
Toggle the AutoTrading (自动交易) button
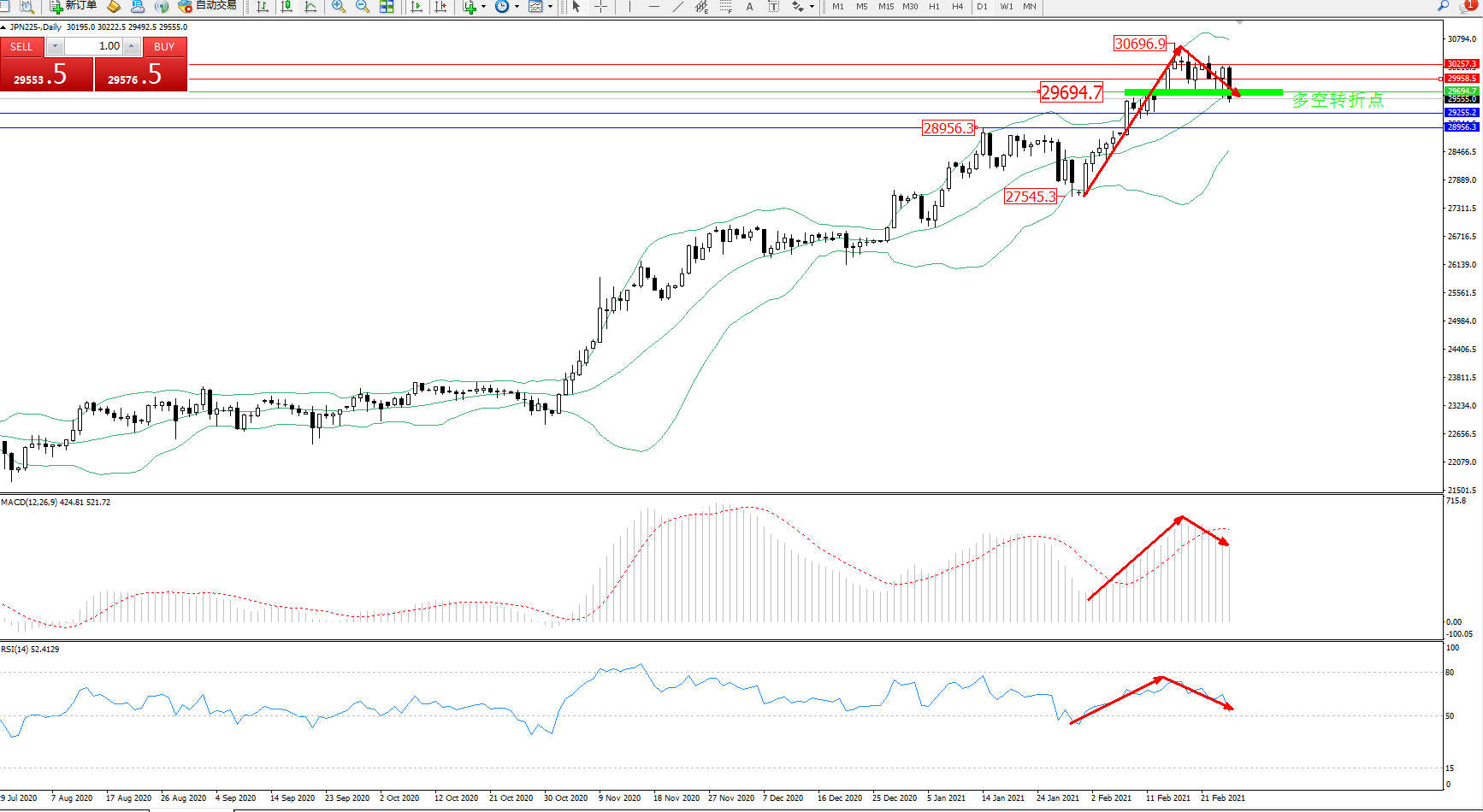[x=207, y=6]
